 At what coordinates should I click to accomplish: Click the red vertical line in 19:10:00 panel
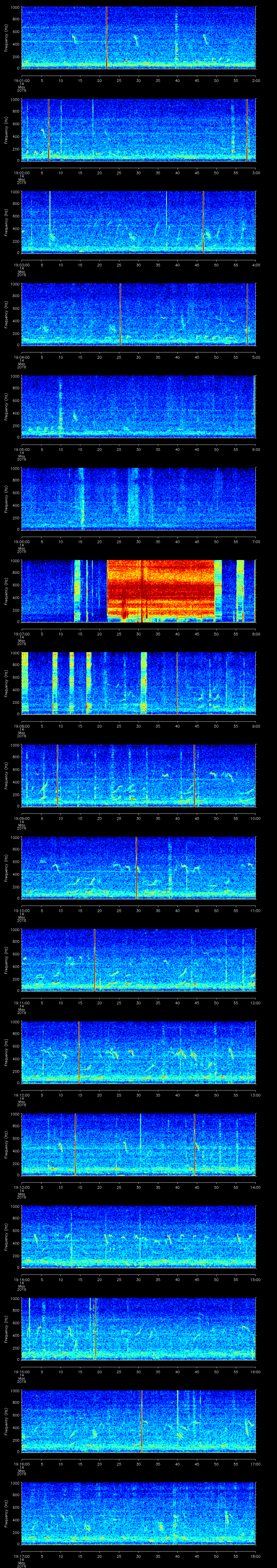136,868
